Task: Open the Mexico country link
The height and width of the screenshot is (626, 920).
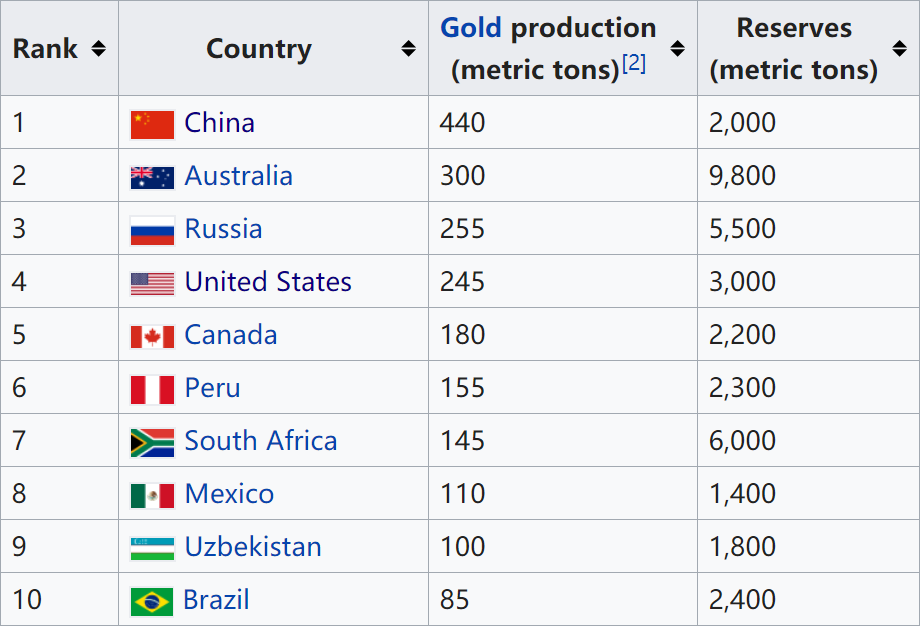Action: coord(229,494)
